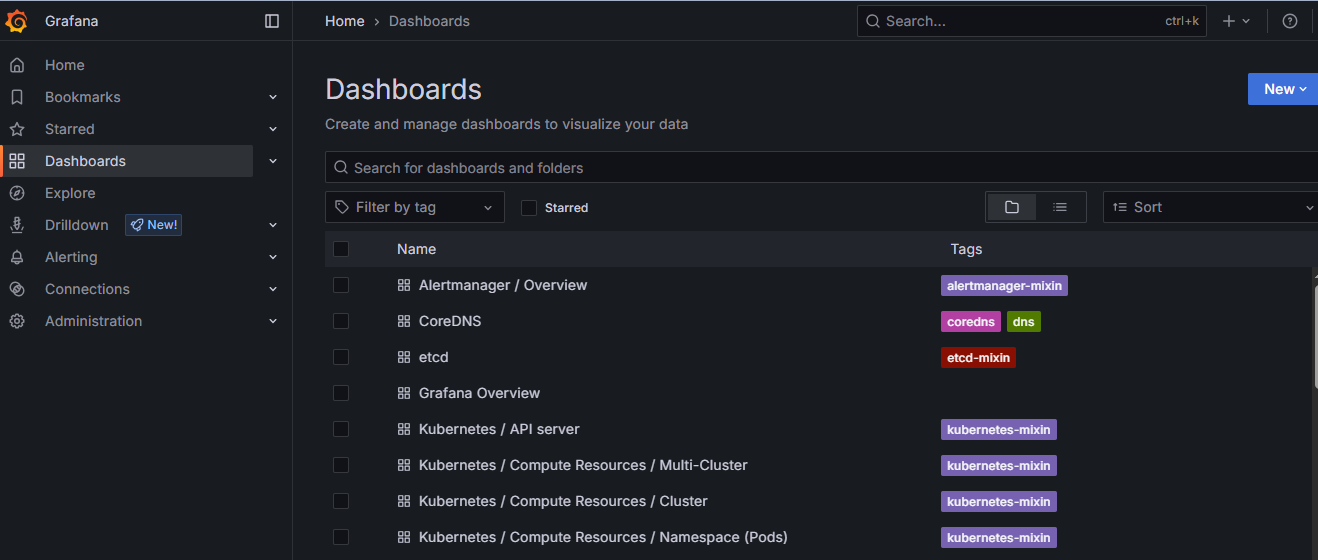This screenshot has height=560, width=1318.
Task: Check the Kubernetes / API server checkbox
Action: 341,429
